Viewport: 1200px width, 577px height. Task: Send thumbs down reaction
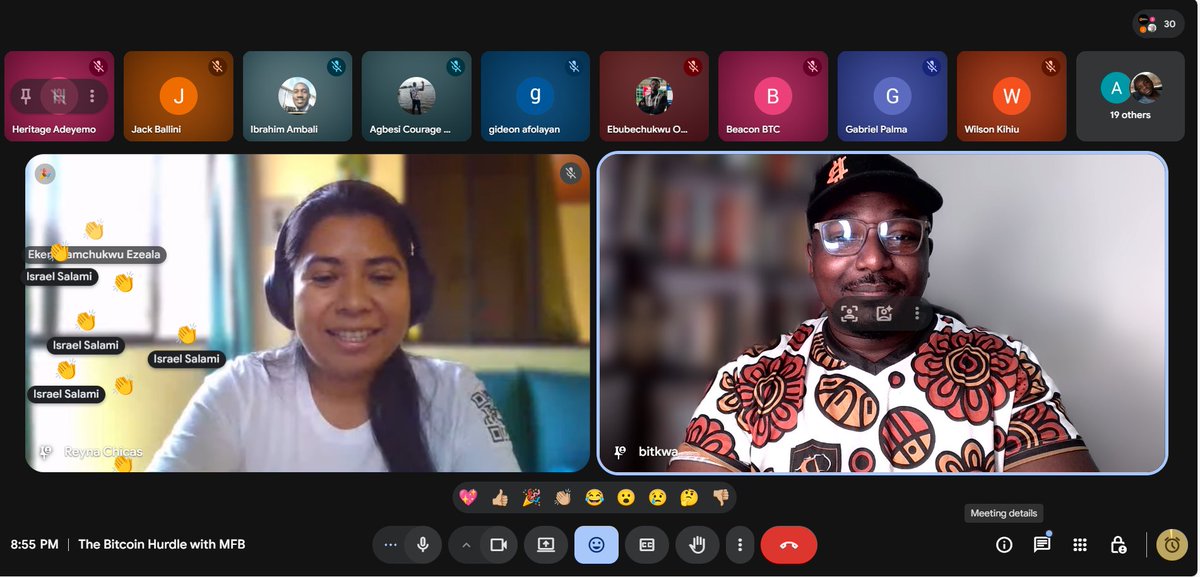(x=721, y=497)
